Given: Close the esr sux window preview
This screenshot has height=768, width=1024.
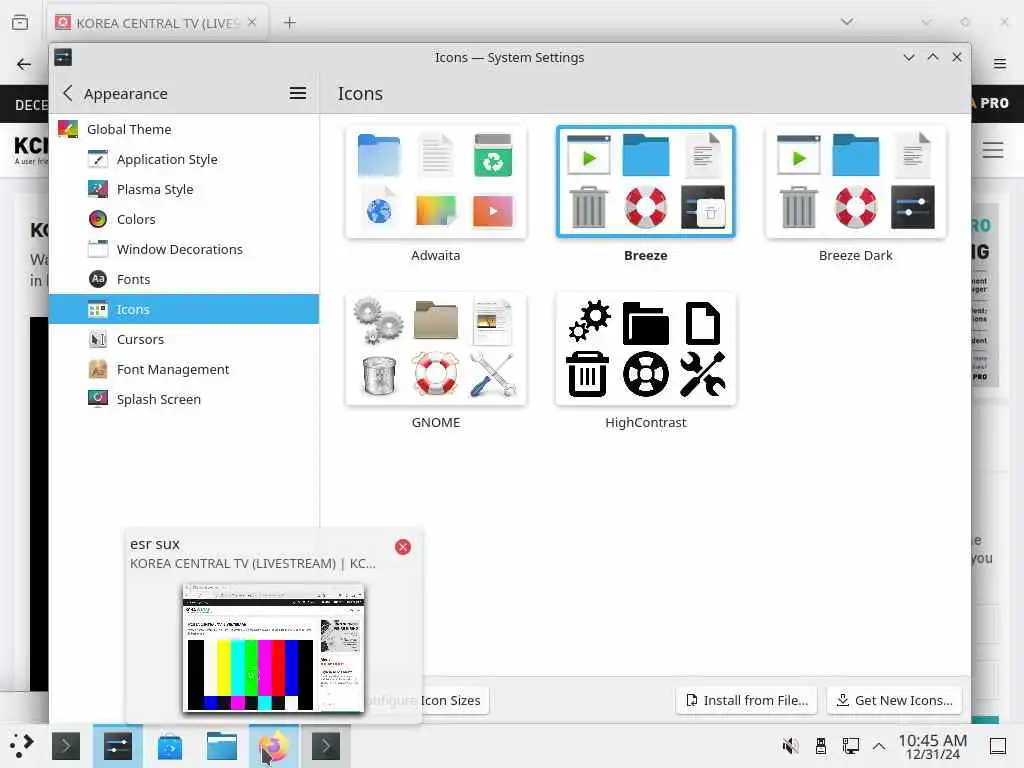Looking at the screenshot, I should [x=403, y=547].
